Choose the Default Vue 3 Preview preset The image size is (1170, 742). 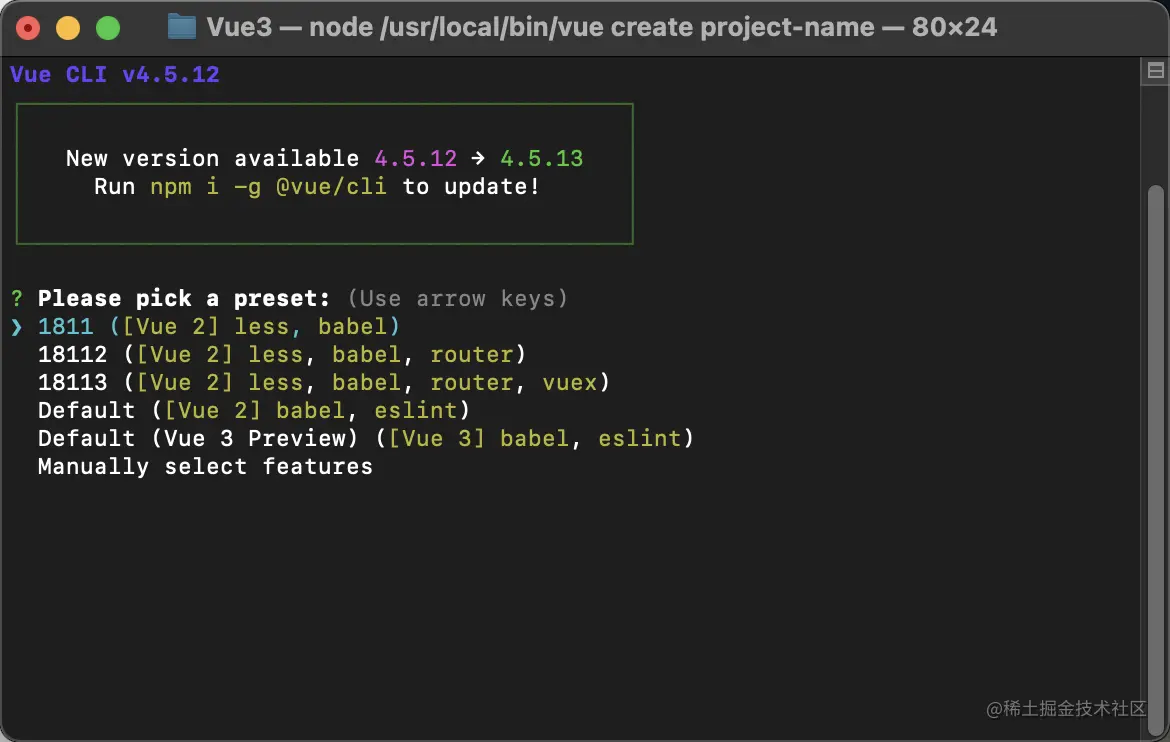pos(366,438)
